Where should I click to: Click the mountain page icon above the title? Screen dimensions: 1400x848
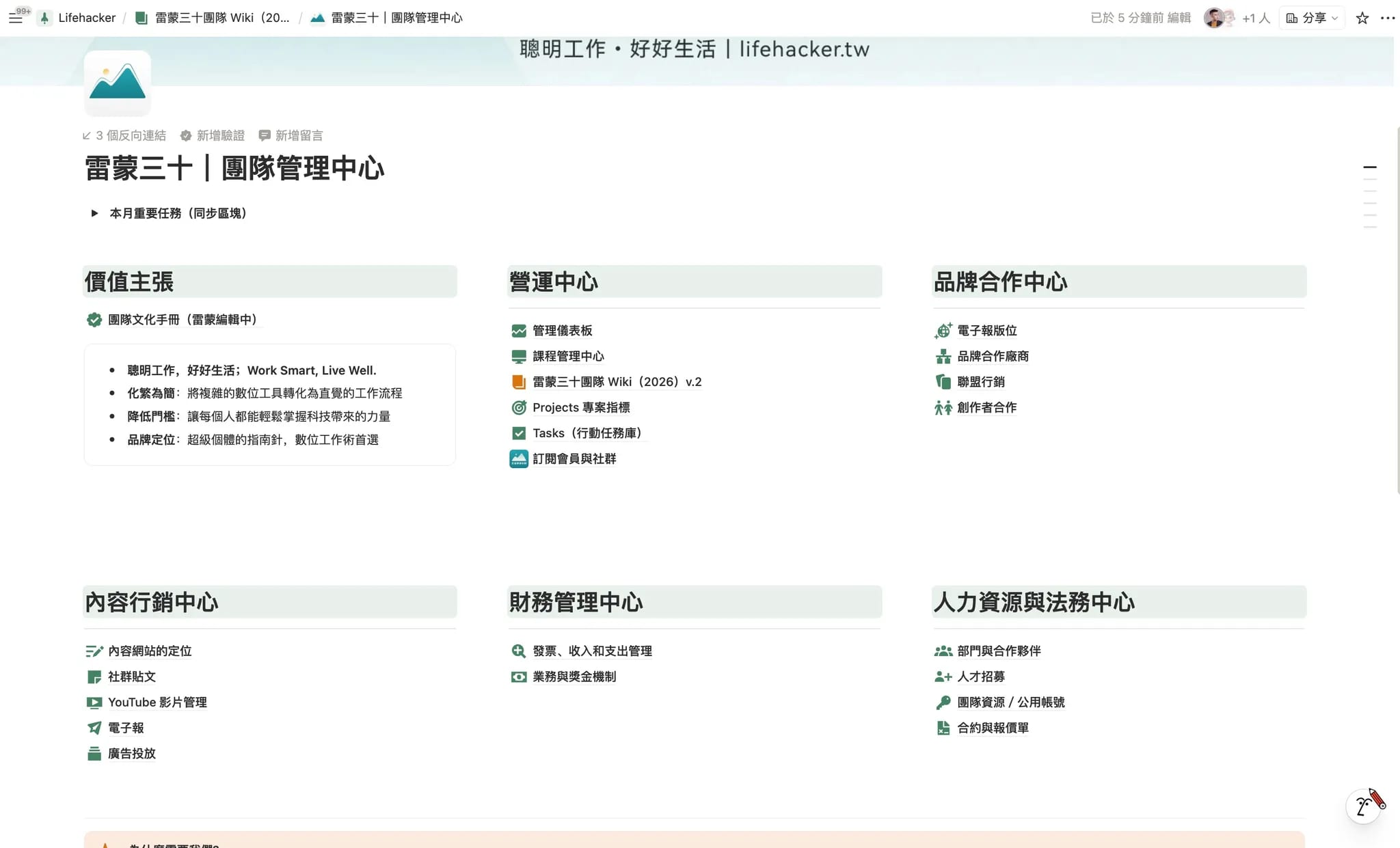[117, 82]
